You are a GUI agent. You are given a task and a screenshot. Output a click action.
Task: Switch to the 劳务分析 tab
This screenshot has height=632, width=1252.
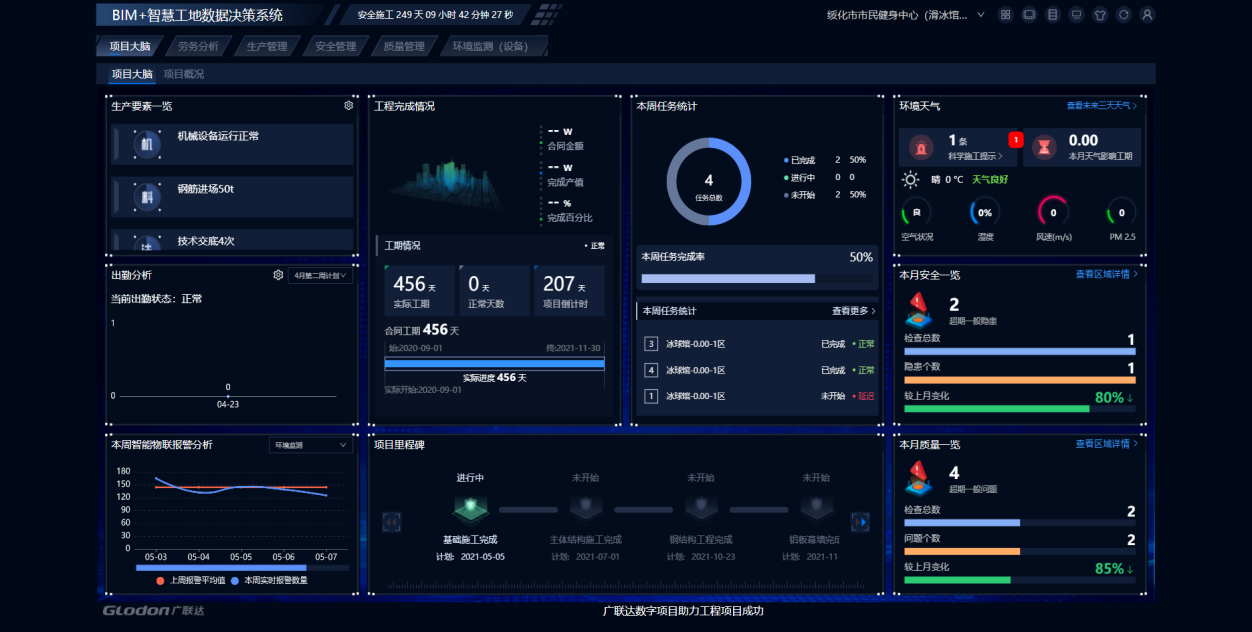(198, 46)
